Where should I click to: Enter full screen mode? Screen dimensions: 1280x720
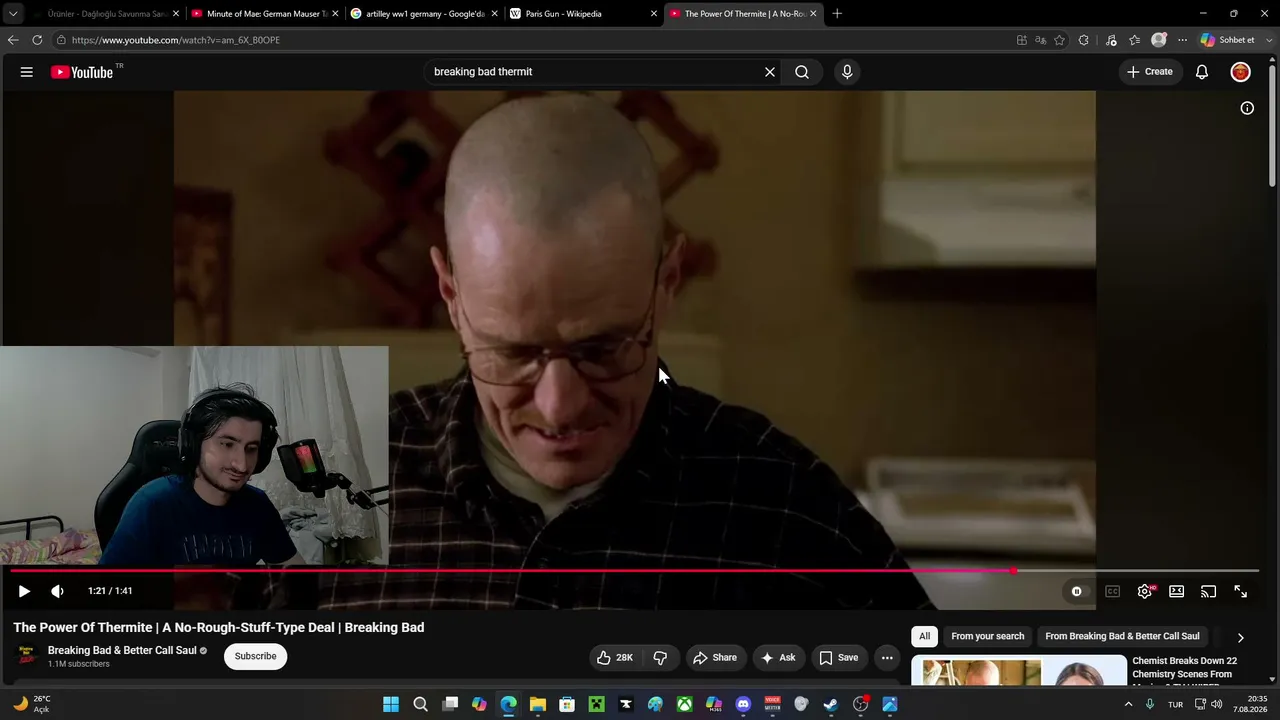[x=1241, y=591]
